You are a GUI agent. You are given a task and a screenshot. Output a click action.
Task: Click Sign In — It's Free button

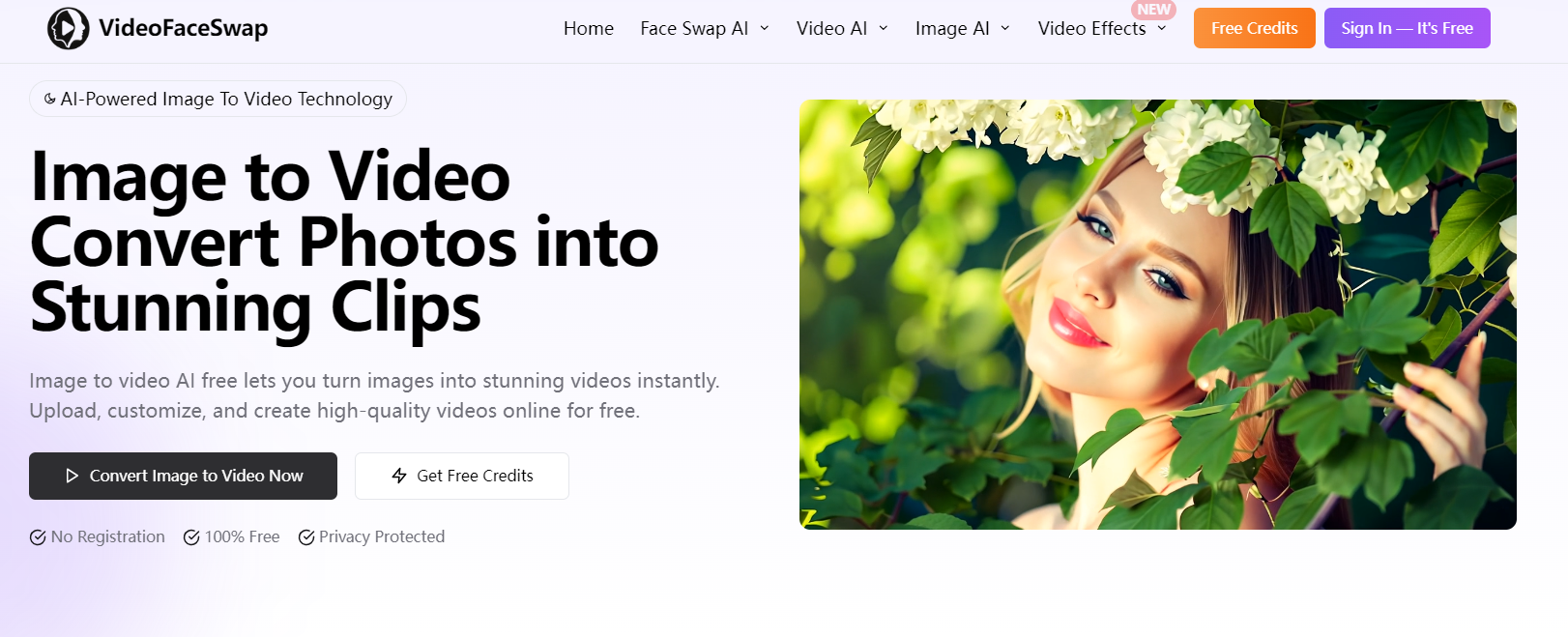pos(1407,28)
